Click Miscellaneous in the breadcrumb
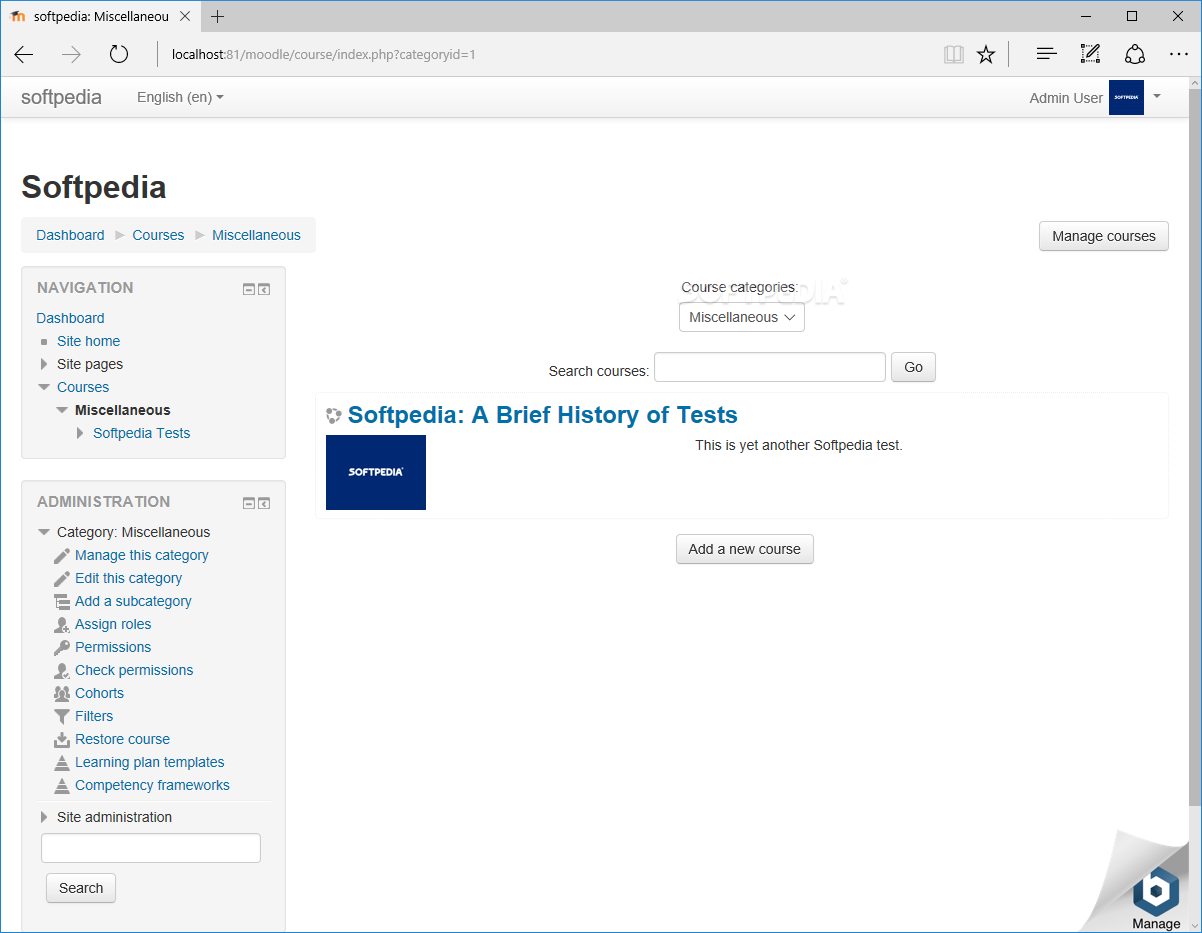Screen dimensions: 1202x933 (256, 235)
